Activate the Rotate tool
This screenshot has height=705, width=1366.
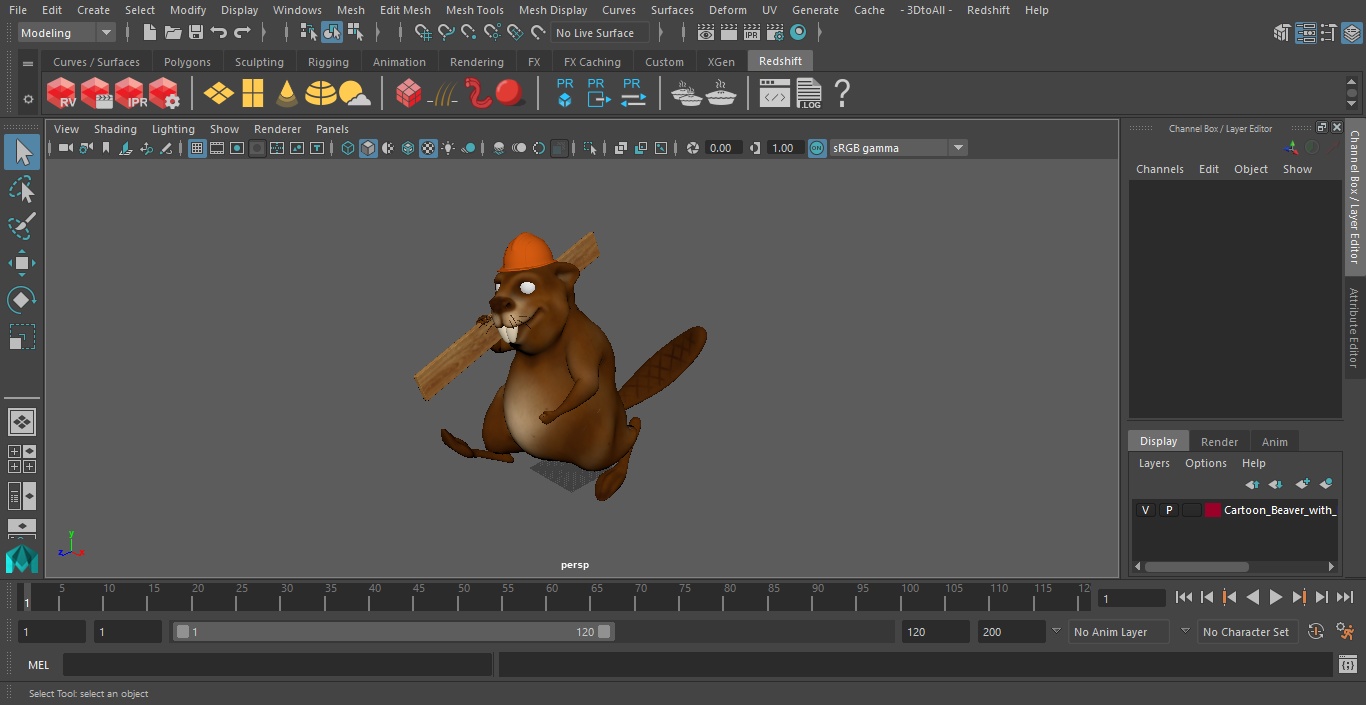(x=21, y=300)
